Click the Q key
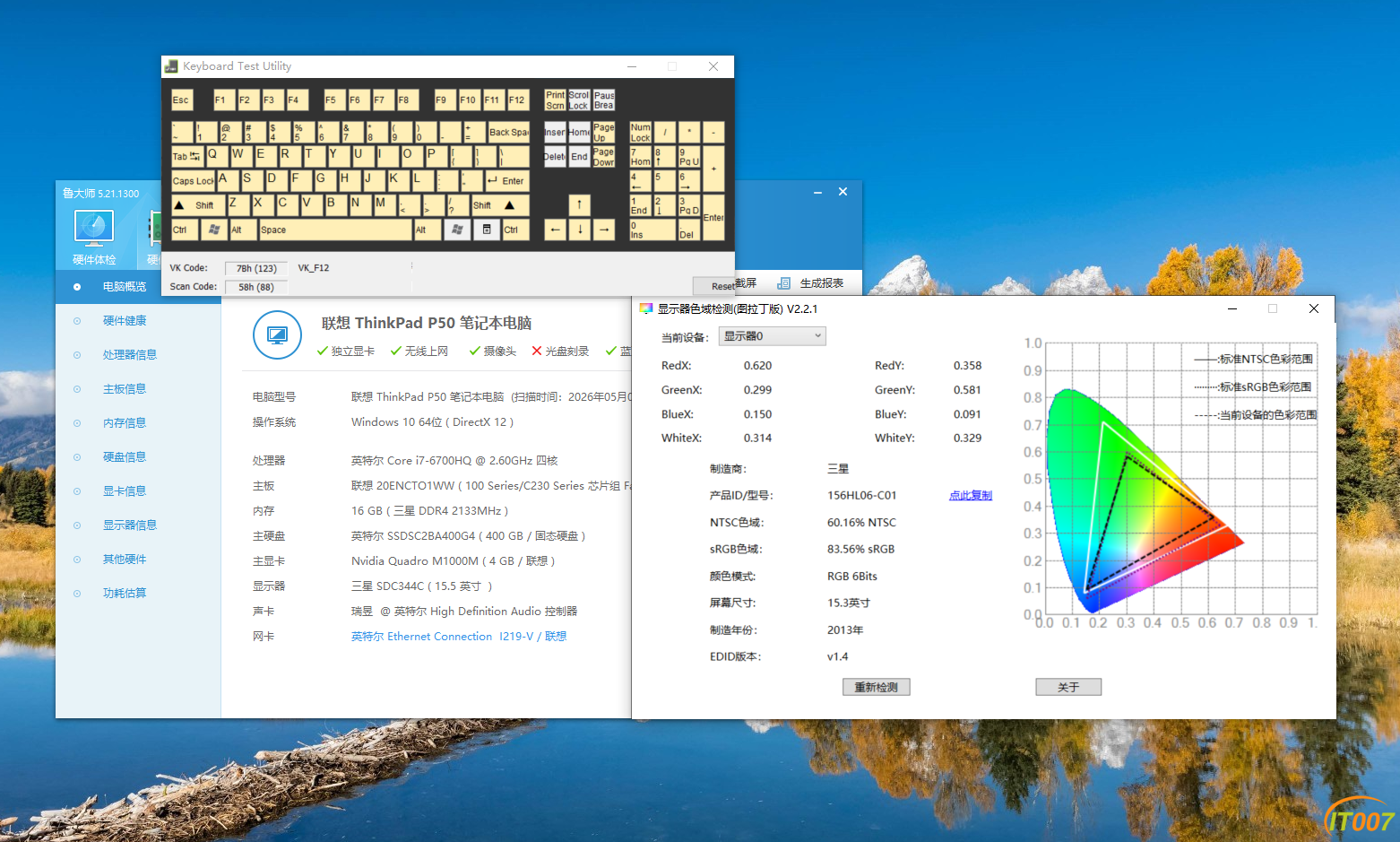Viewport: 1400px width, 842px height. point(217,157)
